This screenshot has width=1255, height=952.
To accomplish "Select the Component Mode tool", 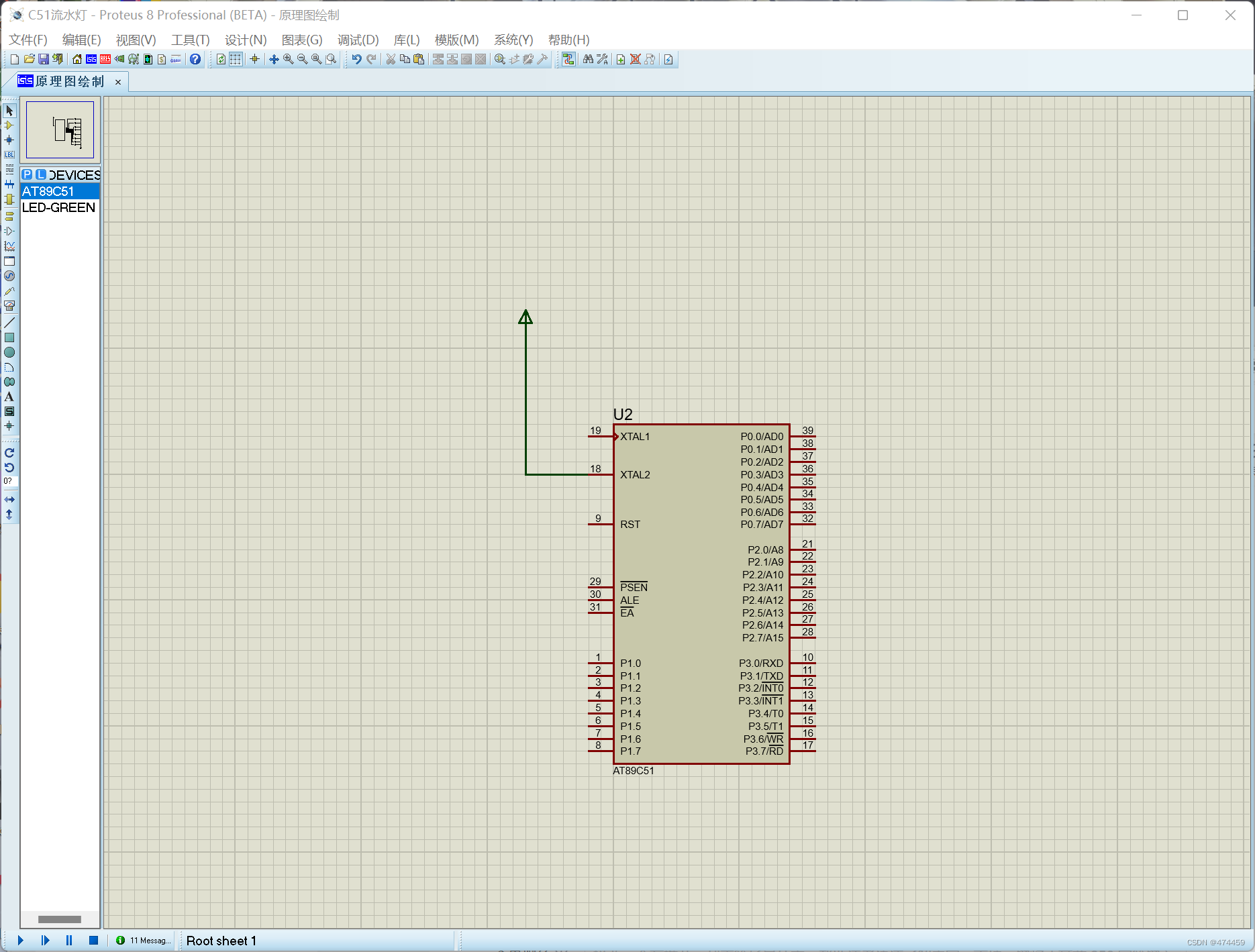I will click(9, 125).
